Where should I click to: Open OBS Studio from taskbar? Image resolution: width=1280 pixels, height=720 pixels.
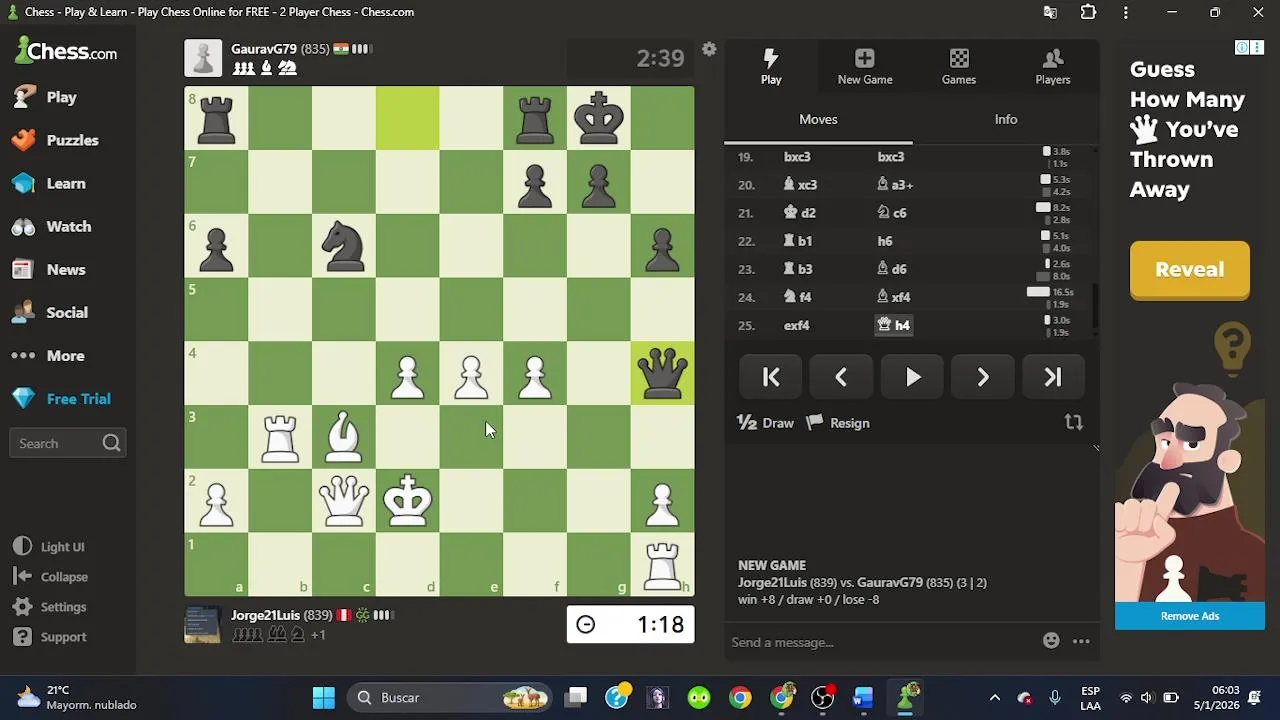pos(822,697)
